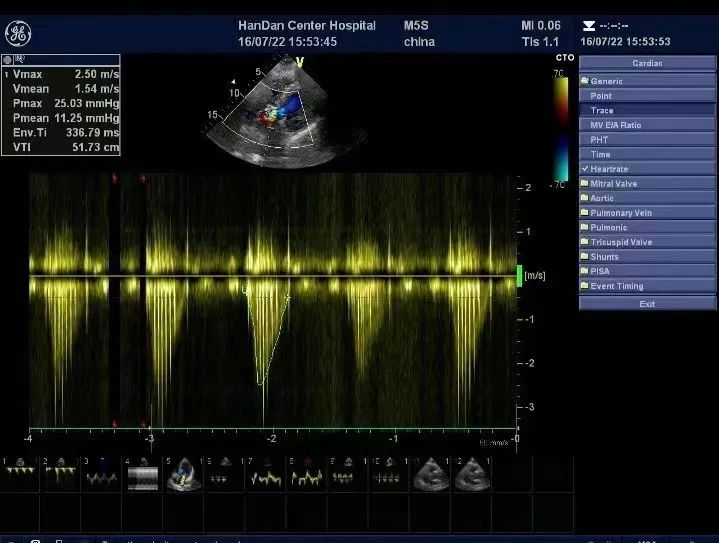Click the round icon atop measurement results box
Viewport: 719px width, 543px height.
click(7, 59)
